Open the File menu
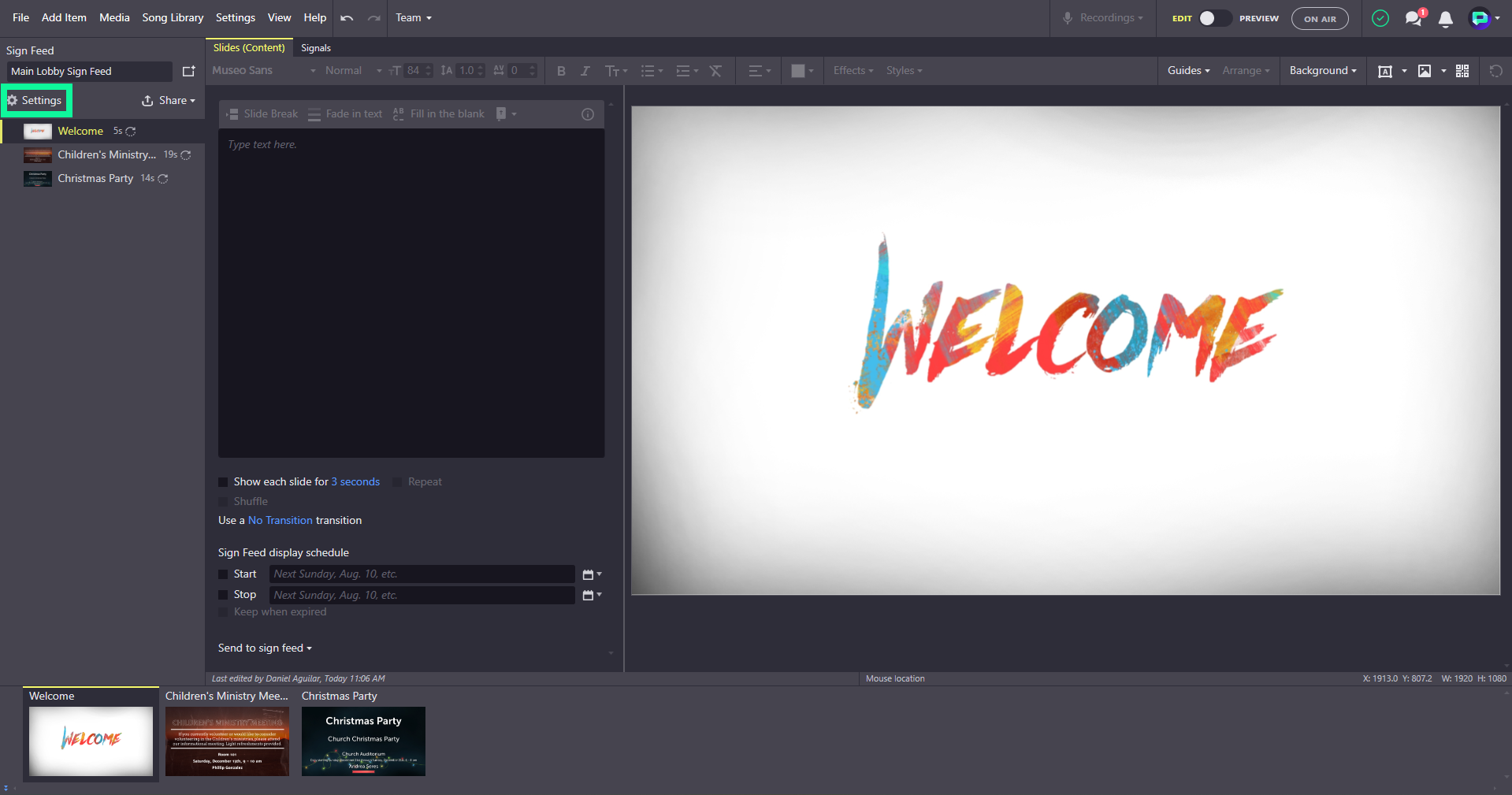This screenshot has width=1512, height=795. (20, 17)
